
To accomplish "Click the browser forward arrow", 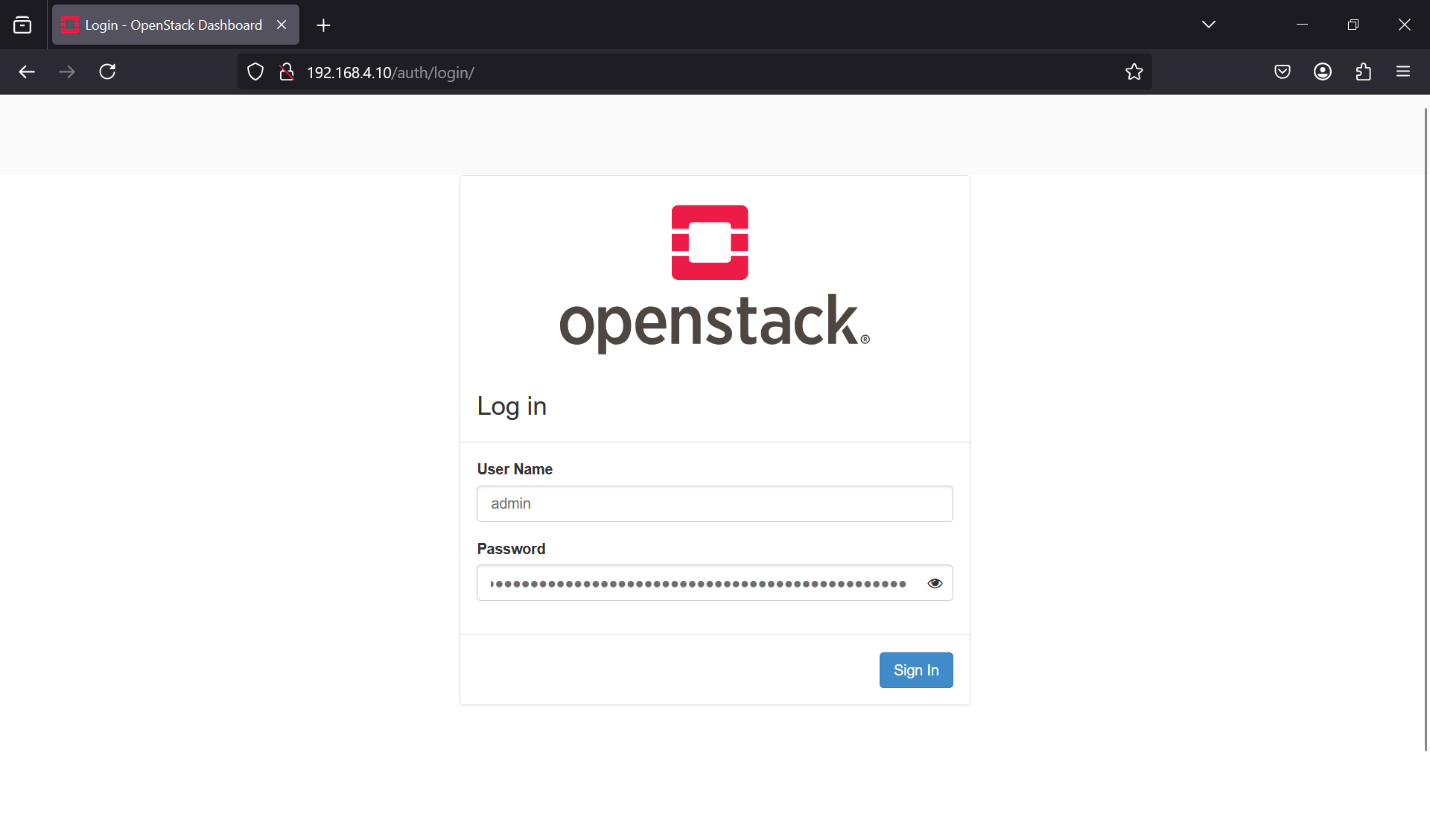I will (67, 71).
